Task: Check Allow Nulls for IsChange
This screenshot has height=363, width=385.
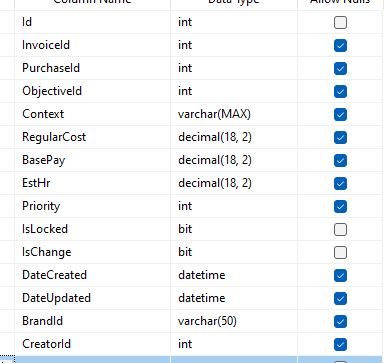Action: point(340,252)
